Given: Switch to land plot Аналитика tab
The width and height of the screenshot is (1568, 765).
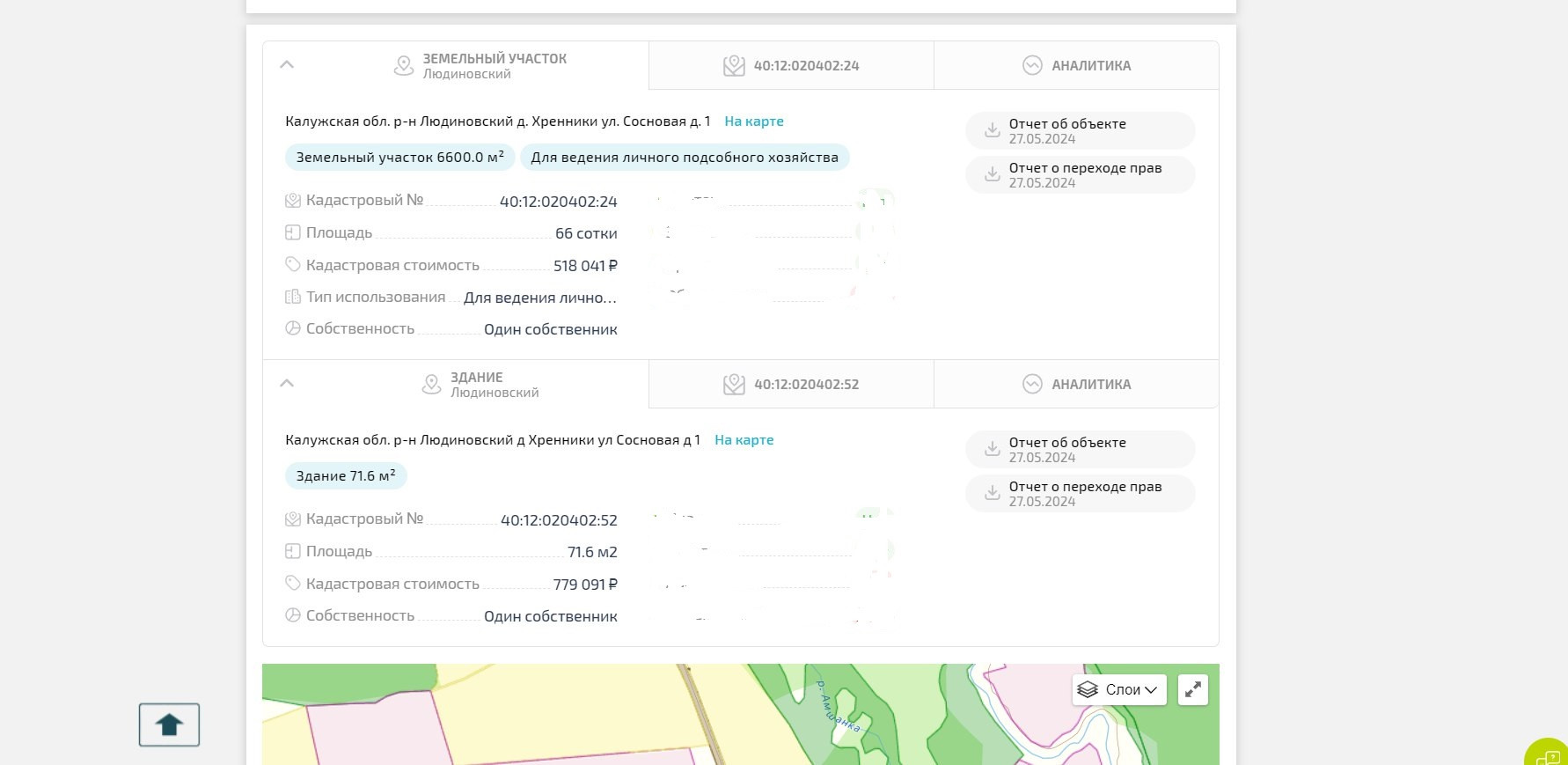Looking at the screenshot, I should pyautogui.click(x=1076, y=66).
